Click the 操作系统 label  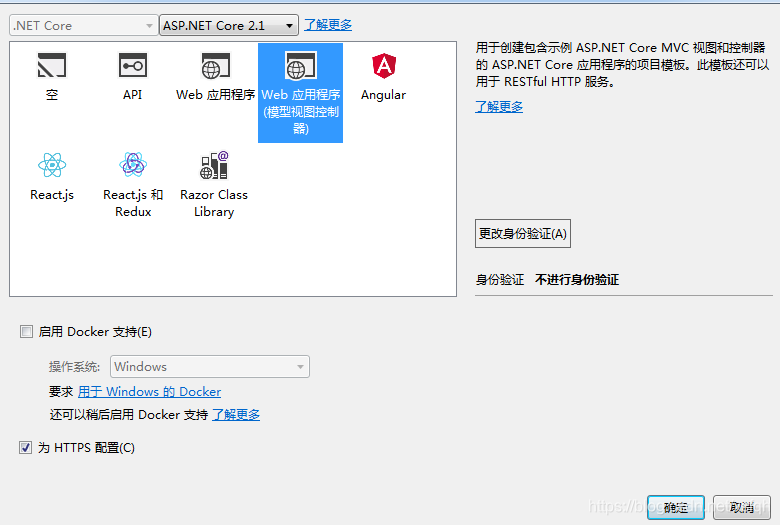(74, 367)
